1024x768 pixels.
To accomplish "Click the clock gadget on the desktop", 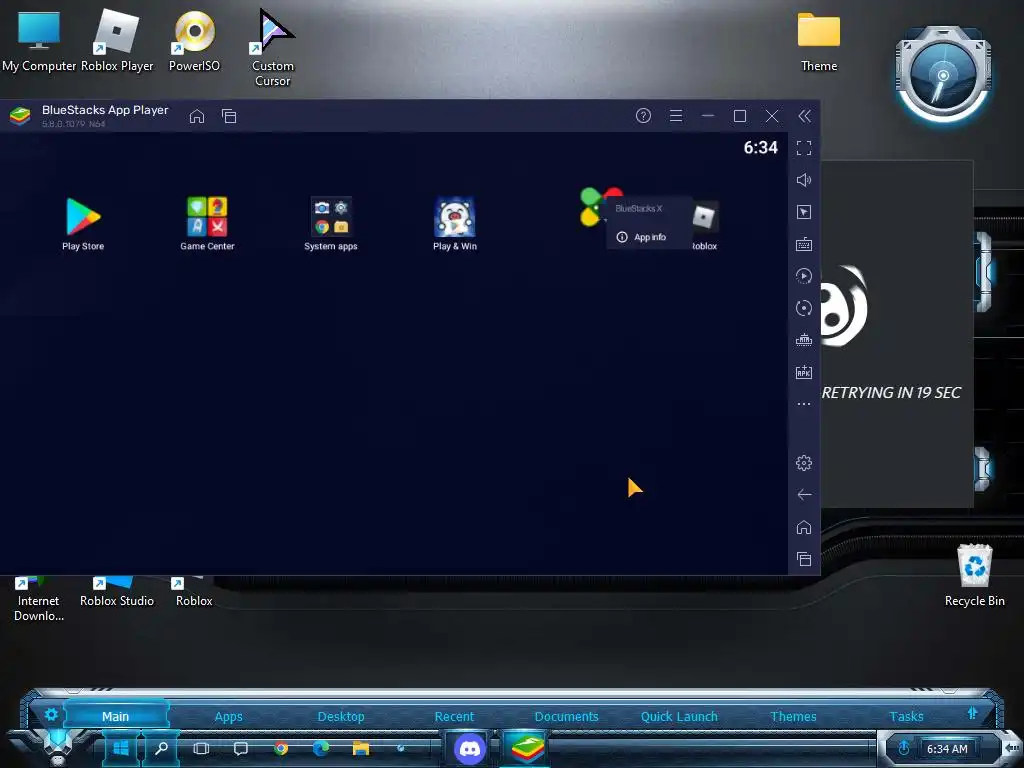I will [x=943, y=76].
